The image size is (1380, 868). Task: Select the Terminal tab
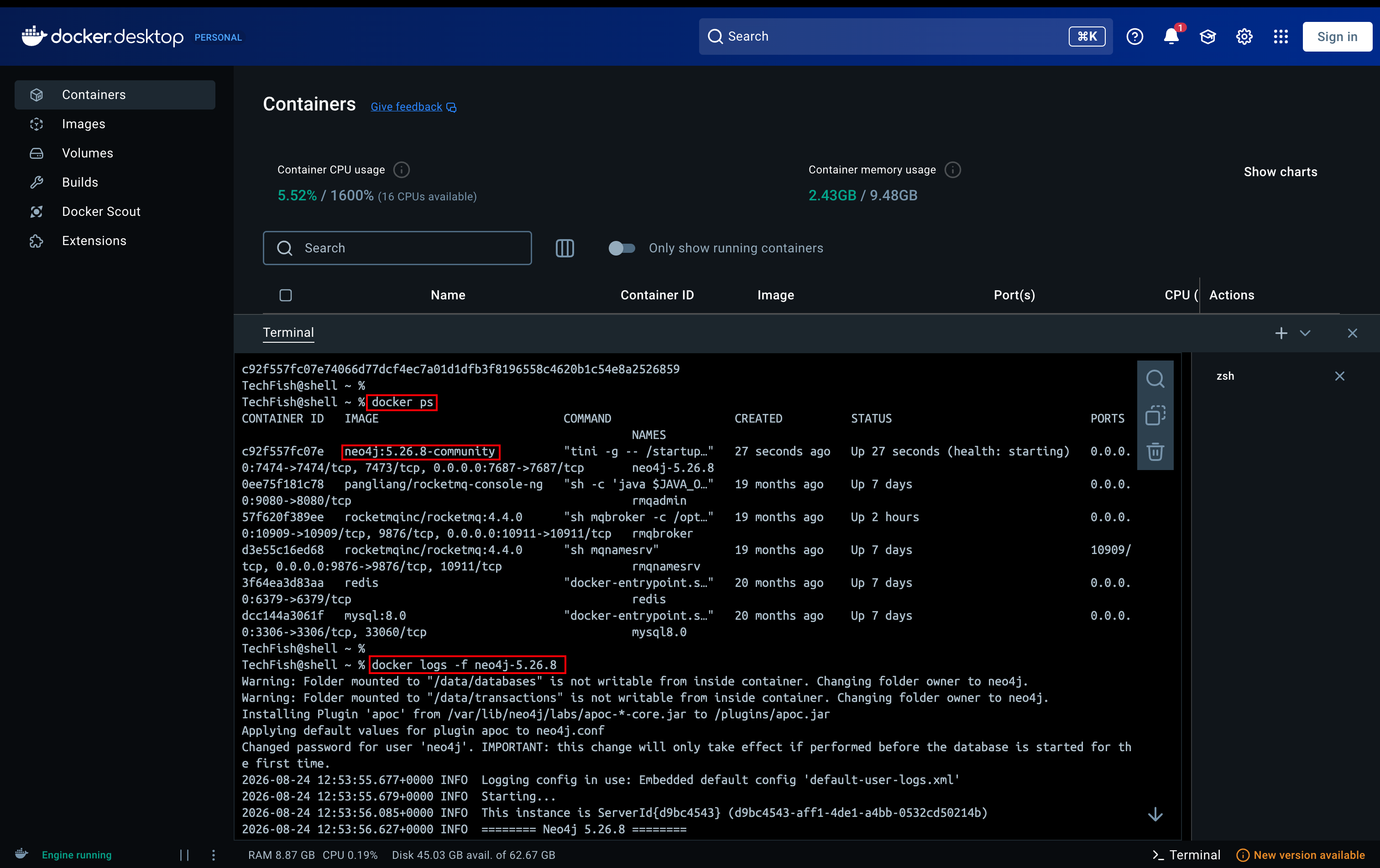[288, 332]
